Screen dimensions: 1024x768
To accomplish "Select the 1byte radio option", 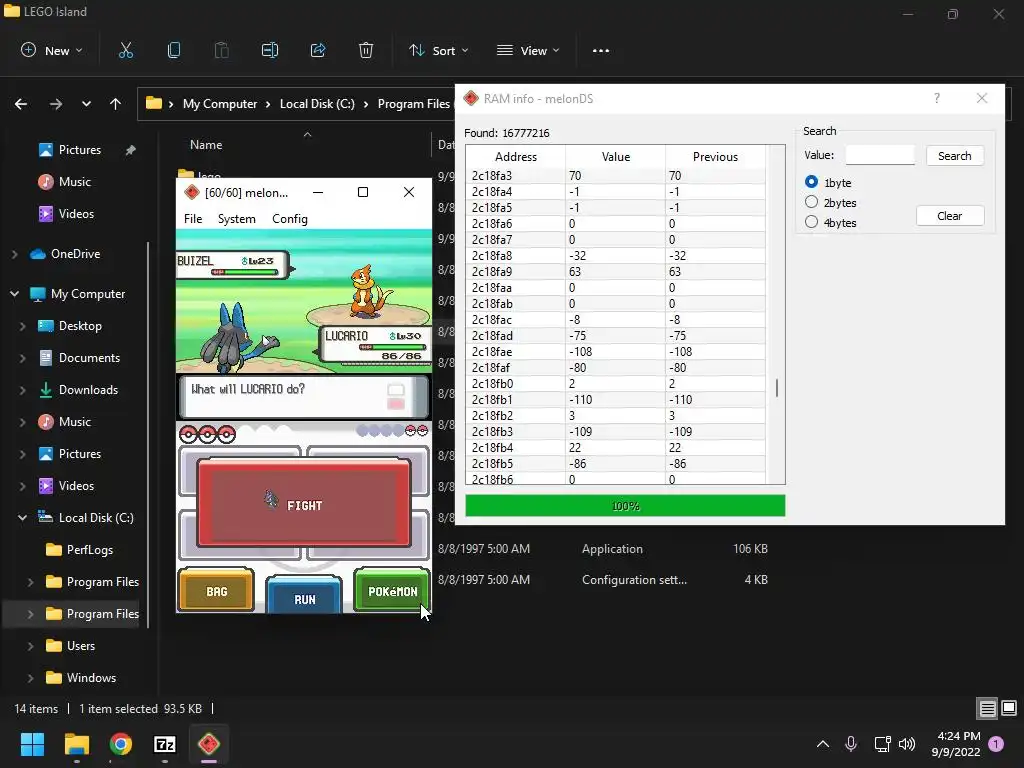I will pyautogui.click(x=811, y=182).
